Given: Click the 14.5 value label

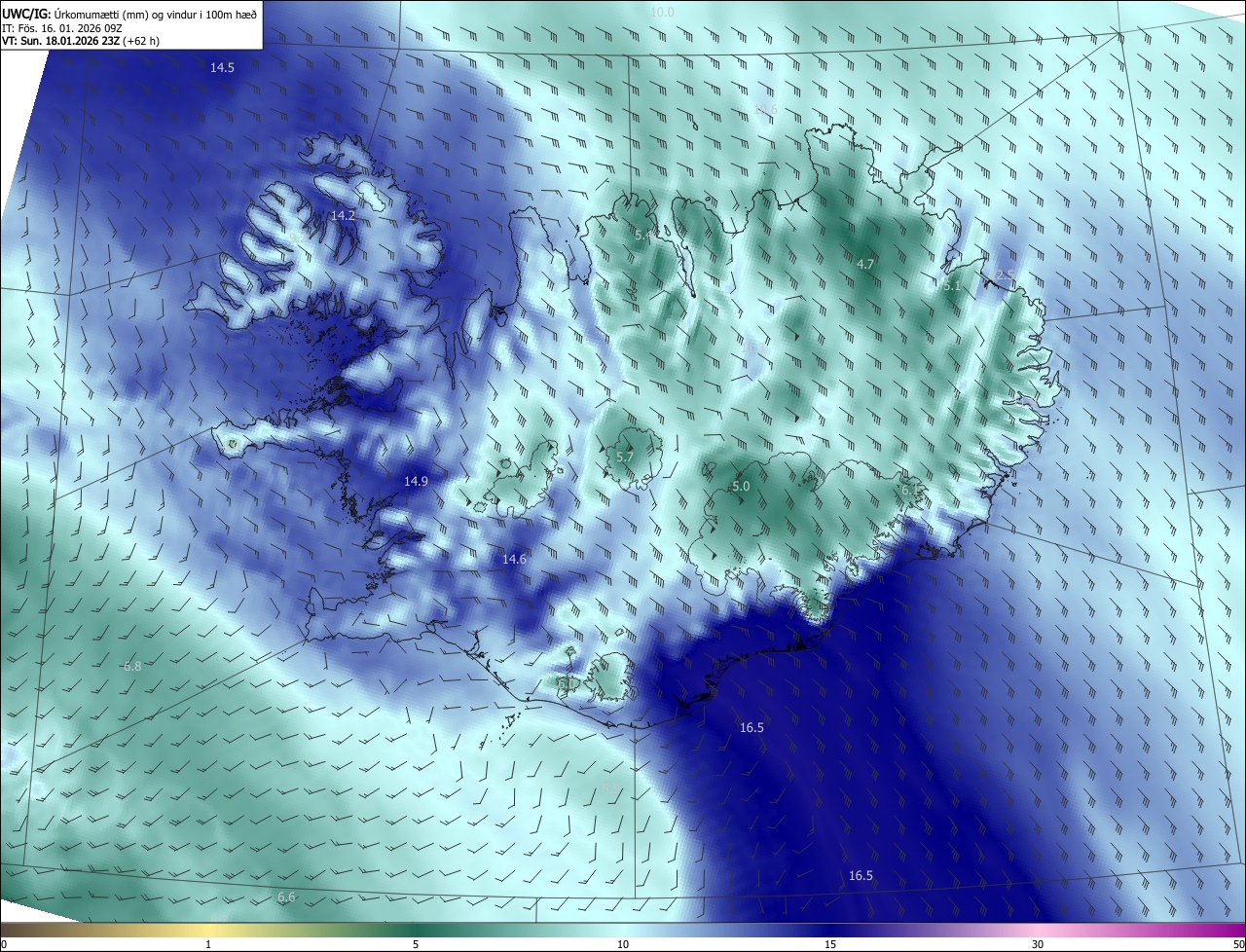Looking at the screenshot, I should (223, 67).
